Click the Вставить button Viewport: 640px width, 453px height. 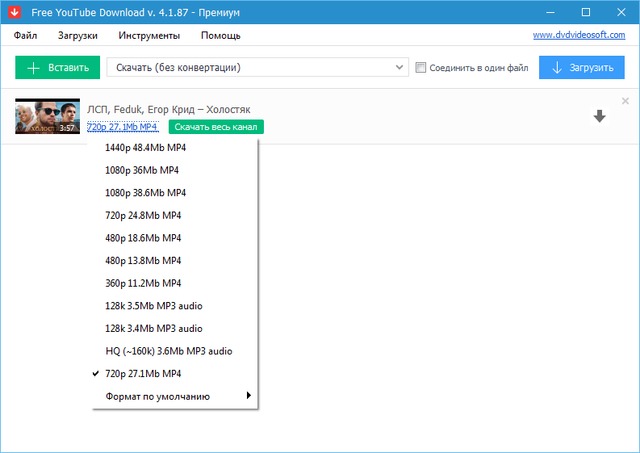point(58,67)
